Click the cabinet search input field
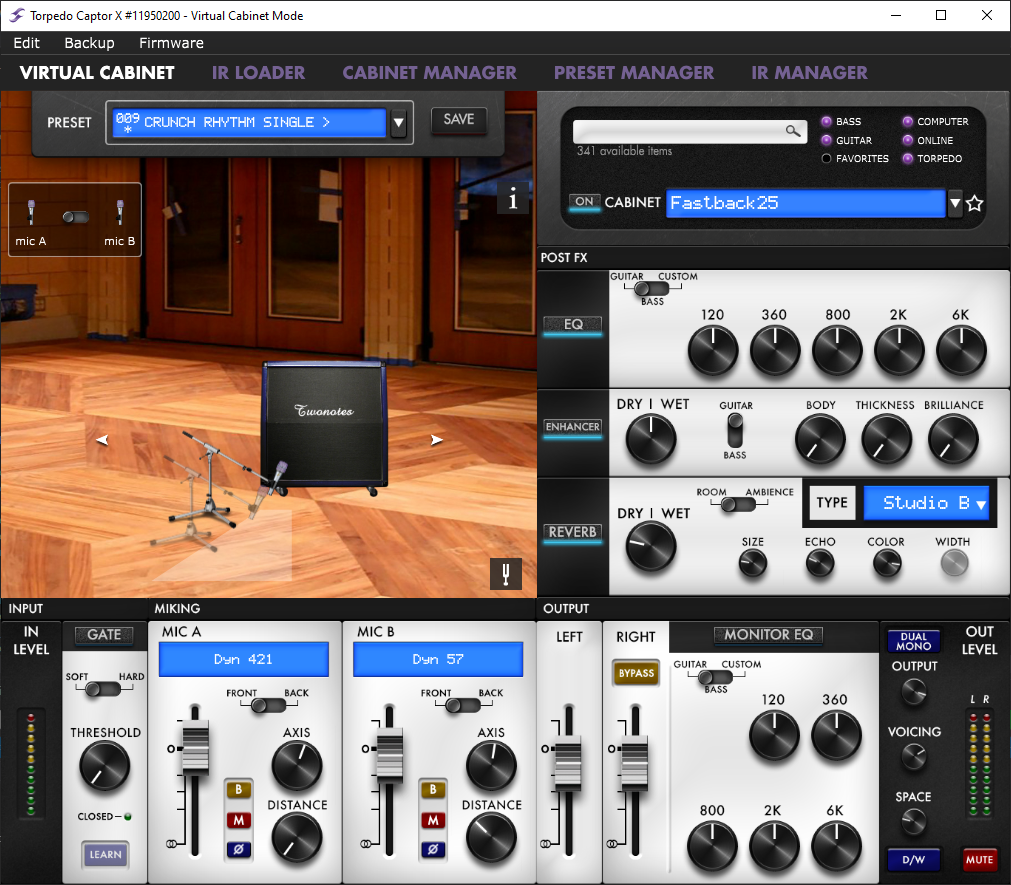The height and width of the screenshot is (885, 1011). [689, 131]
